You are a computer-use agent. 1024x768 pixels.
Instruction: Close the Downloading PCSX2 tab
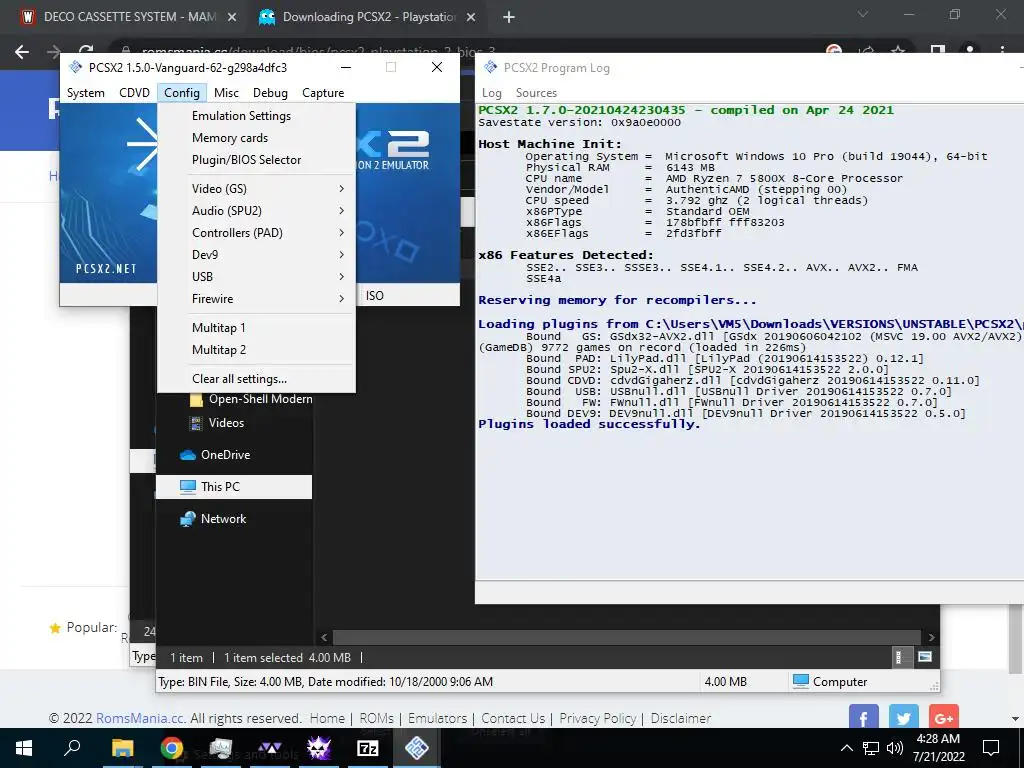471,17
